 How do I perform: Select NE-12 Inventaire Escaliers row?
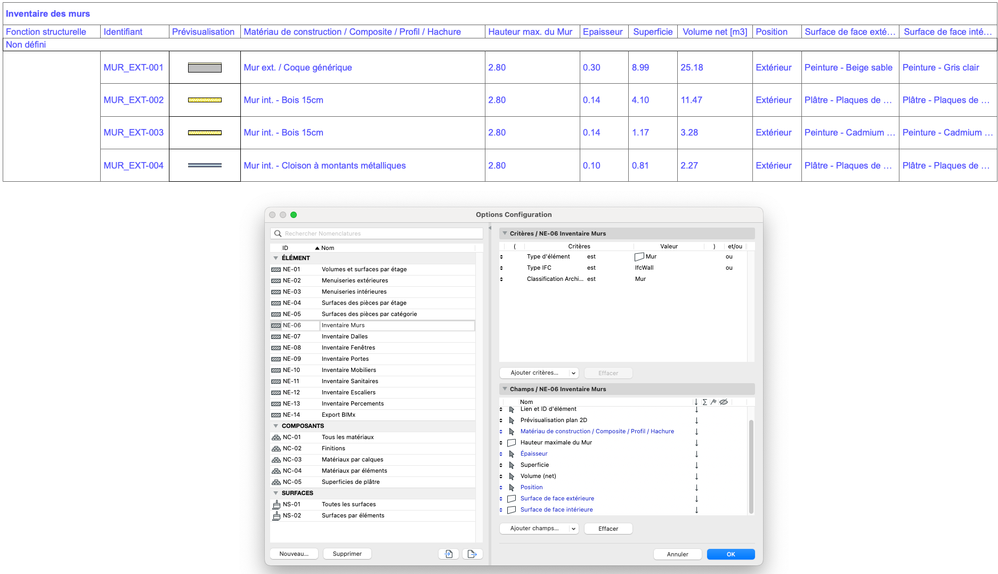pyautogui.click(x=372, y=393)
